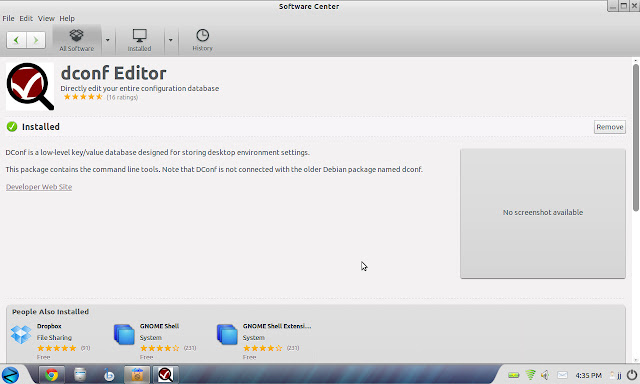Click the battery indicator in tray
This screenshot has height=384, width=640.
(513, 375)
